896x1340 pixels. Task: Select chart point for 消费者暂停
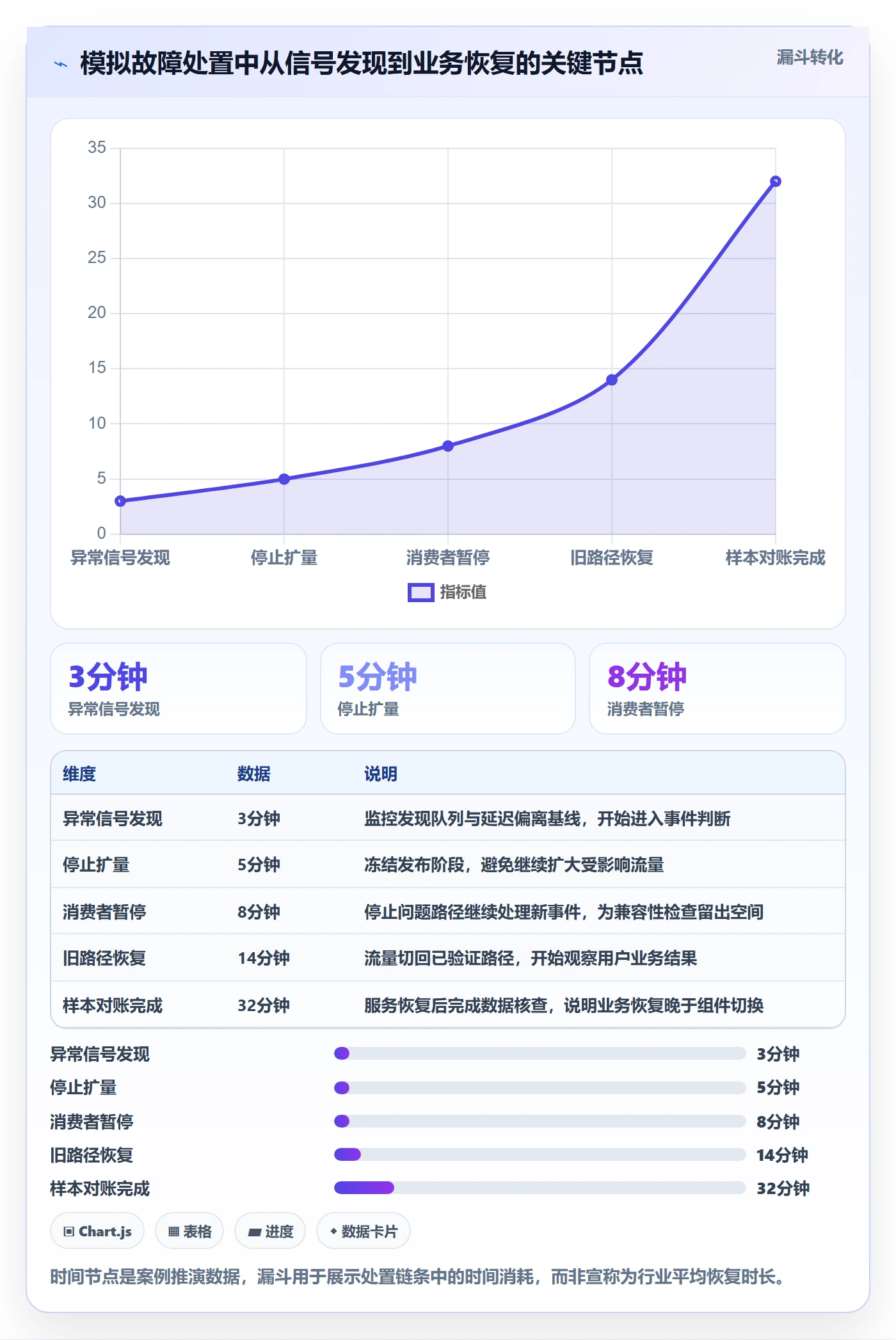[448, 446]
